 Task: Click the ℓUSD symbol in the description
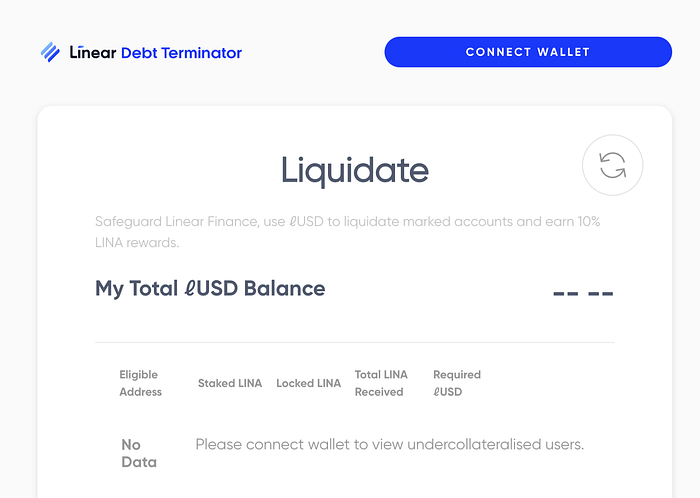306,221
